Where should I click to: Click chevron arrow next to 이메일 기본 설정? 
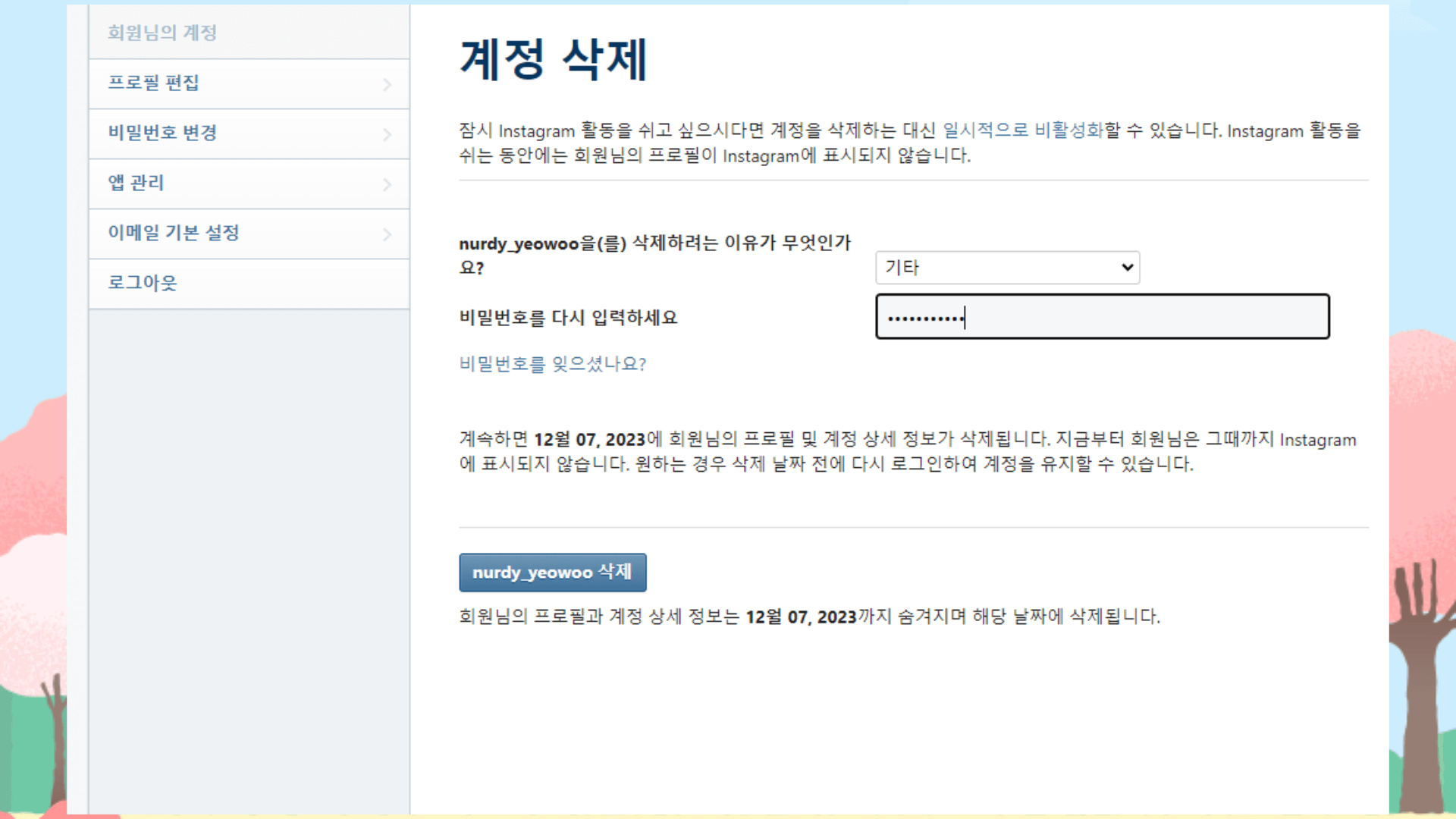(387, 234)
